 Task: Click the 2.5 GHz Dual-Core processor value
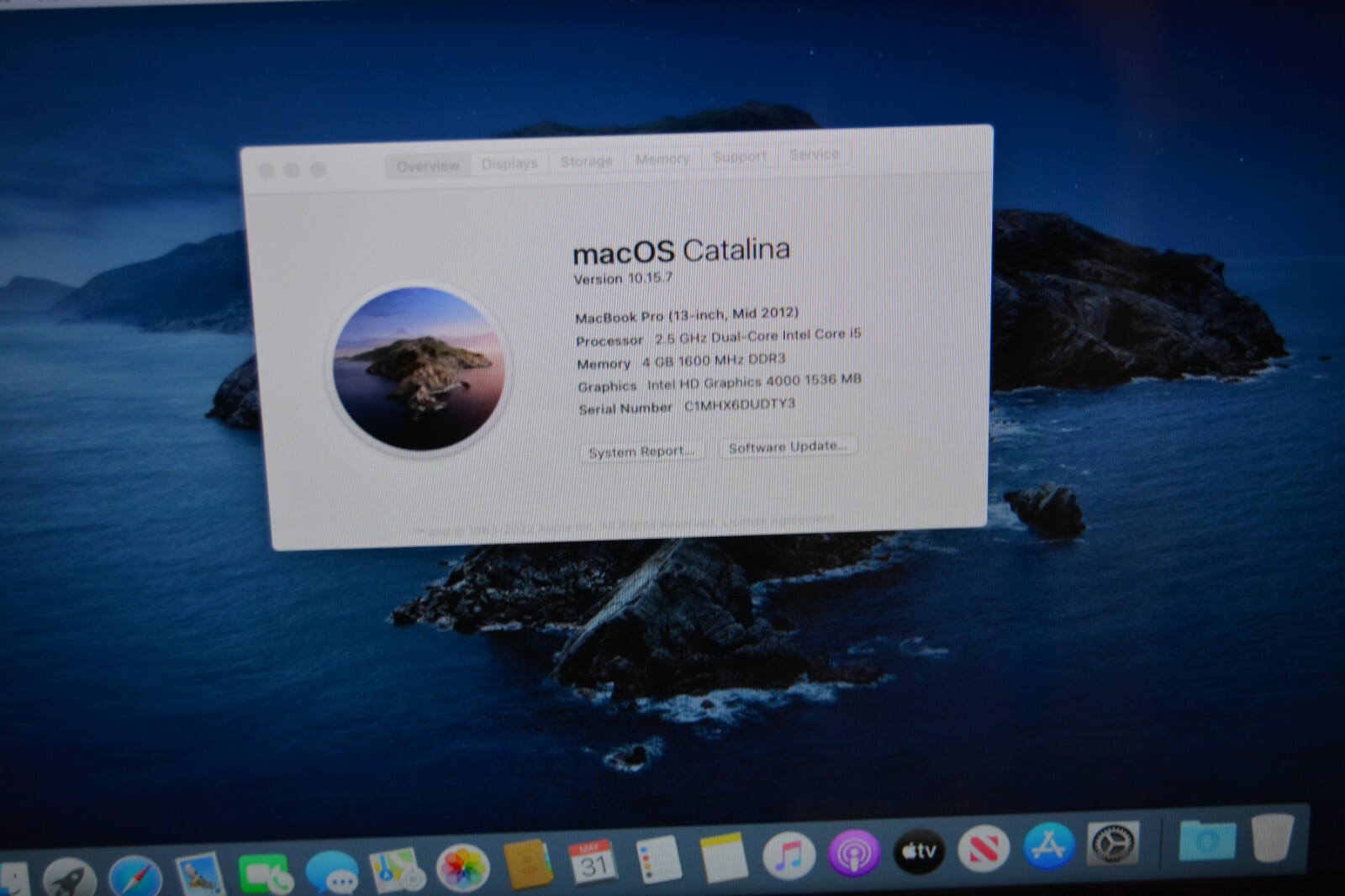click(758, 335)
